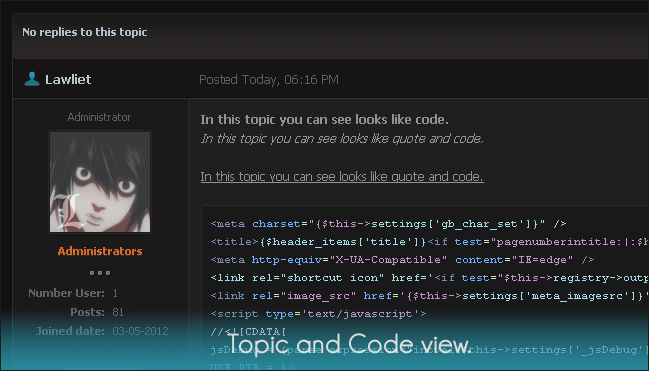Click the image_src link code line

[429, 296]
